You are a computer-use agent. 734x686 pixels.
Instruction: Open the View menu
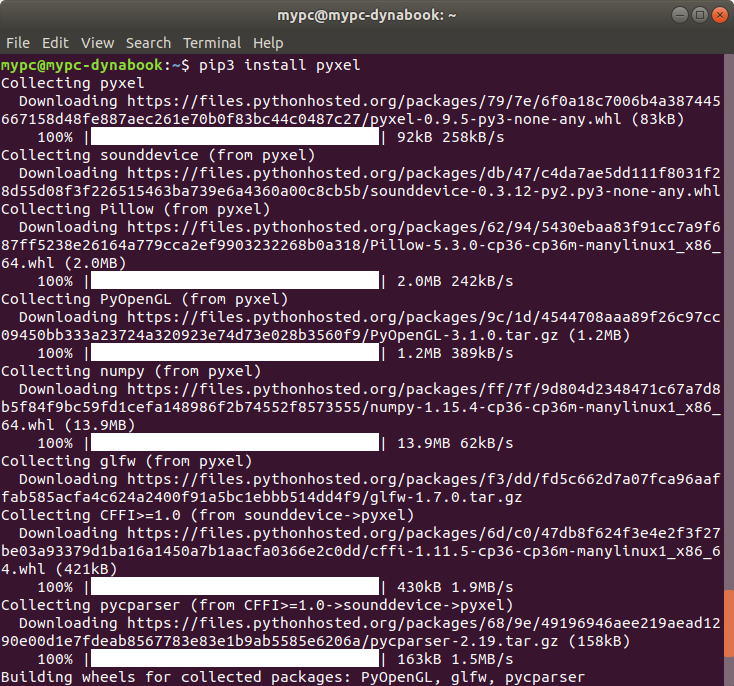point(97,43)
